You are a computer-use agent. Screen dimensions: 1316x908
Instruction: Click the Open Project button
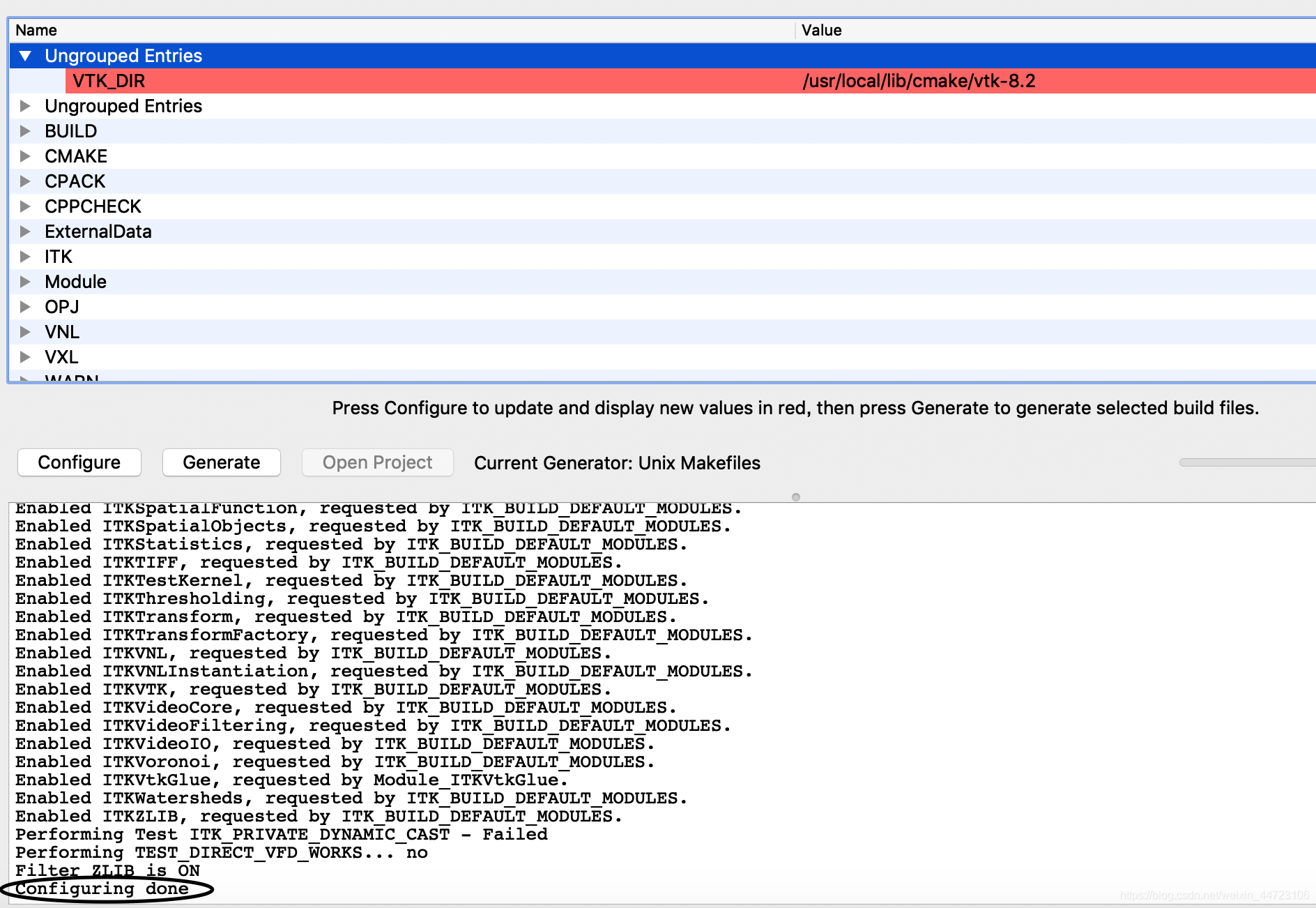(x=377, y=462)
